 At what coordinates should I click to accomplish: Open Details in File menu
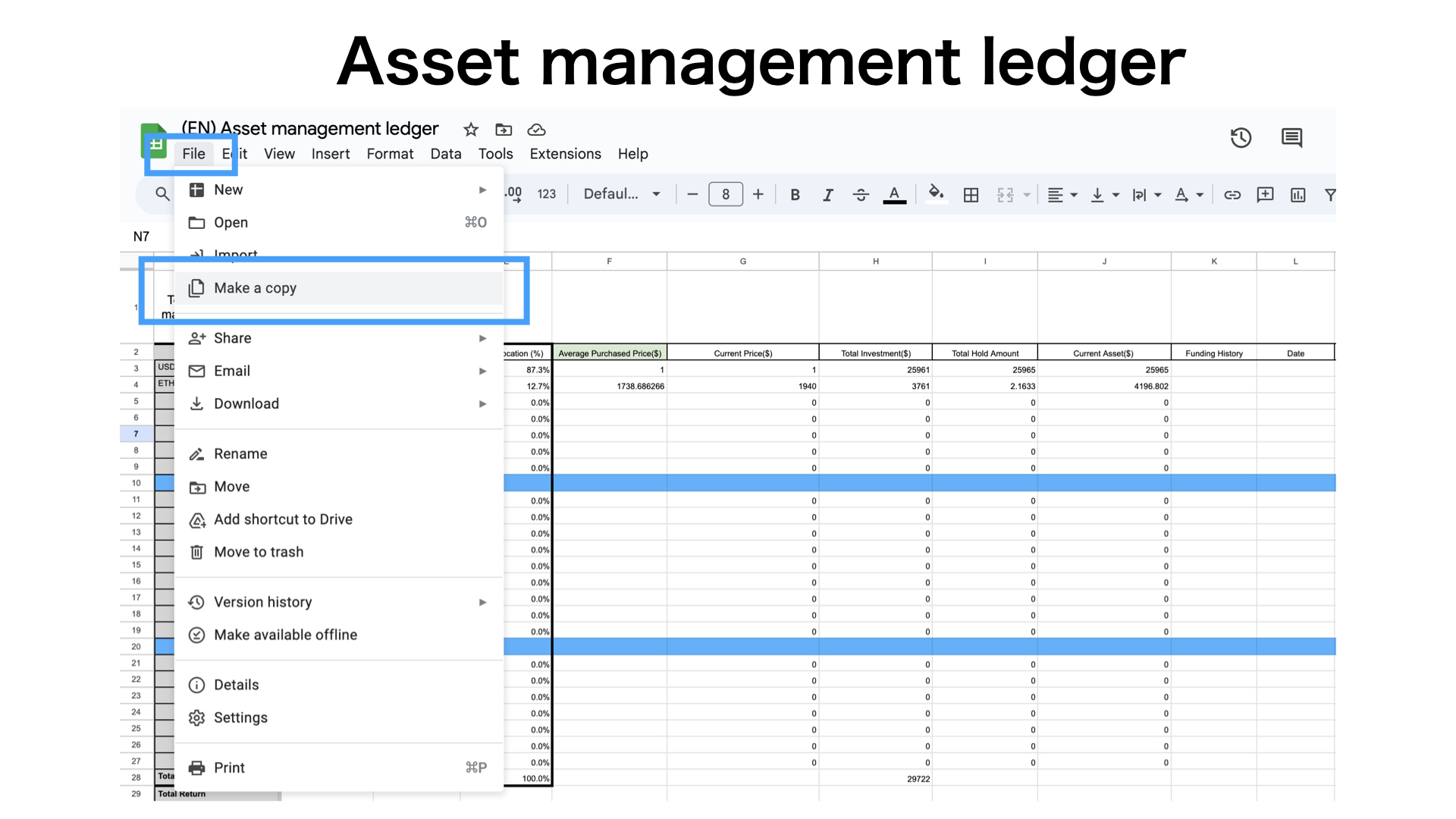tap(339, 685)
